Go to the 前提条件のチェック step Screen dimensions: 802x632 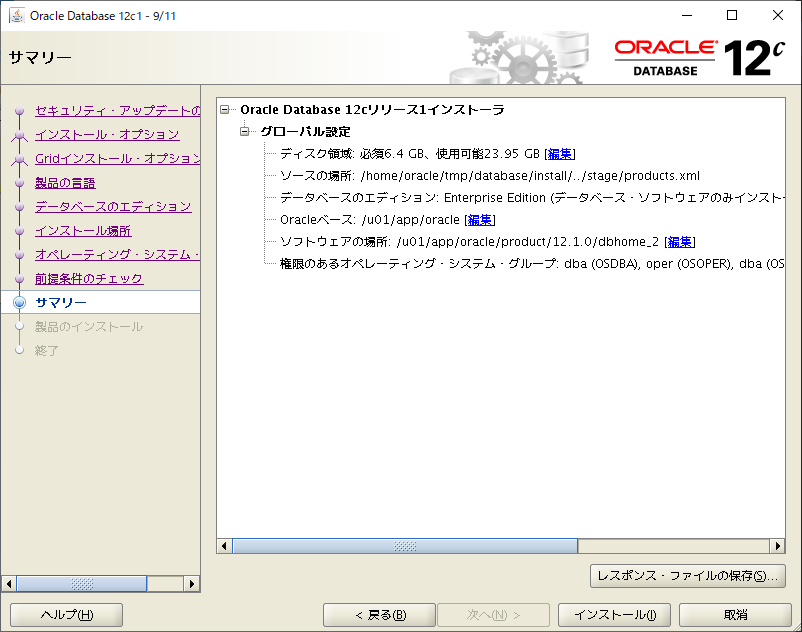point(89,279)
